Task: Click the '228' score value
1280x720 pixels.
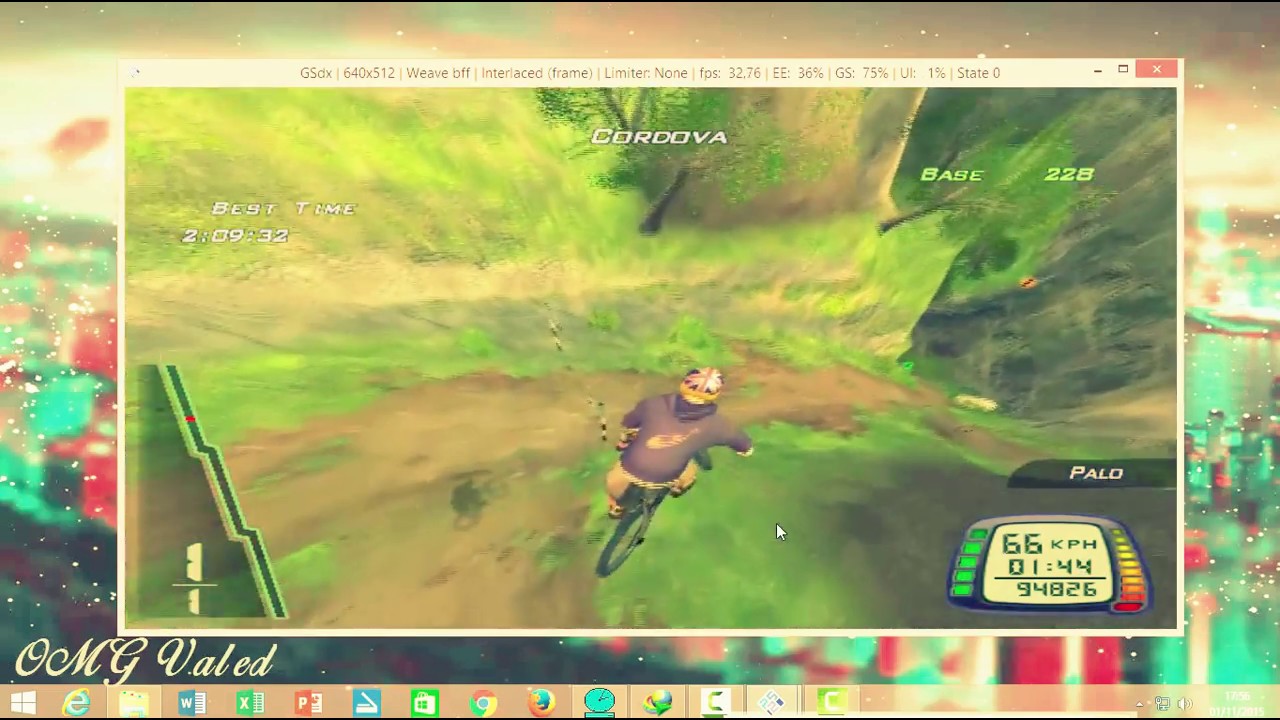Action: pos(1069,174)
